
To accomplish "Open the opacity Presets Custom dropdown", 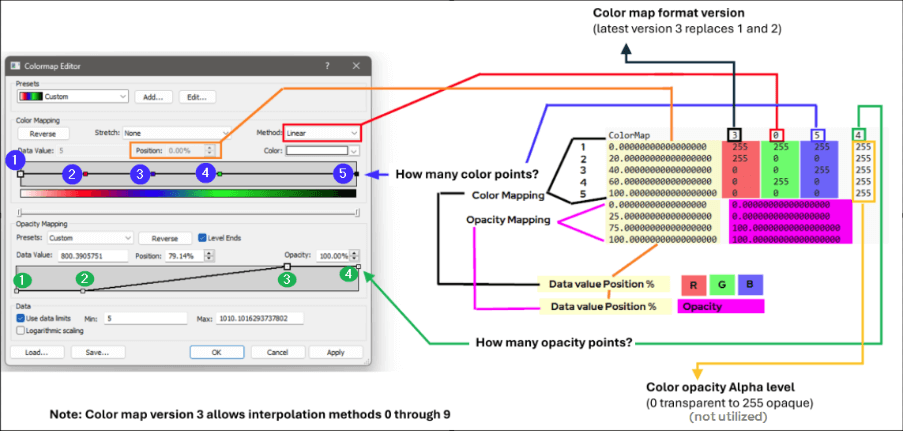I will click(x=89, y=239).
